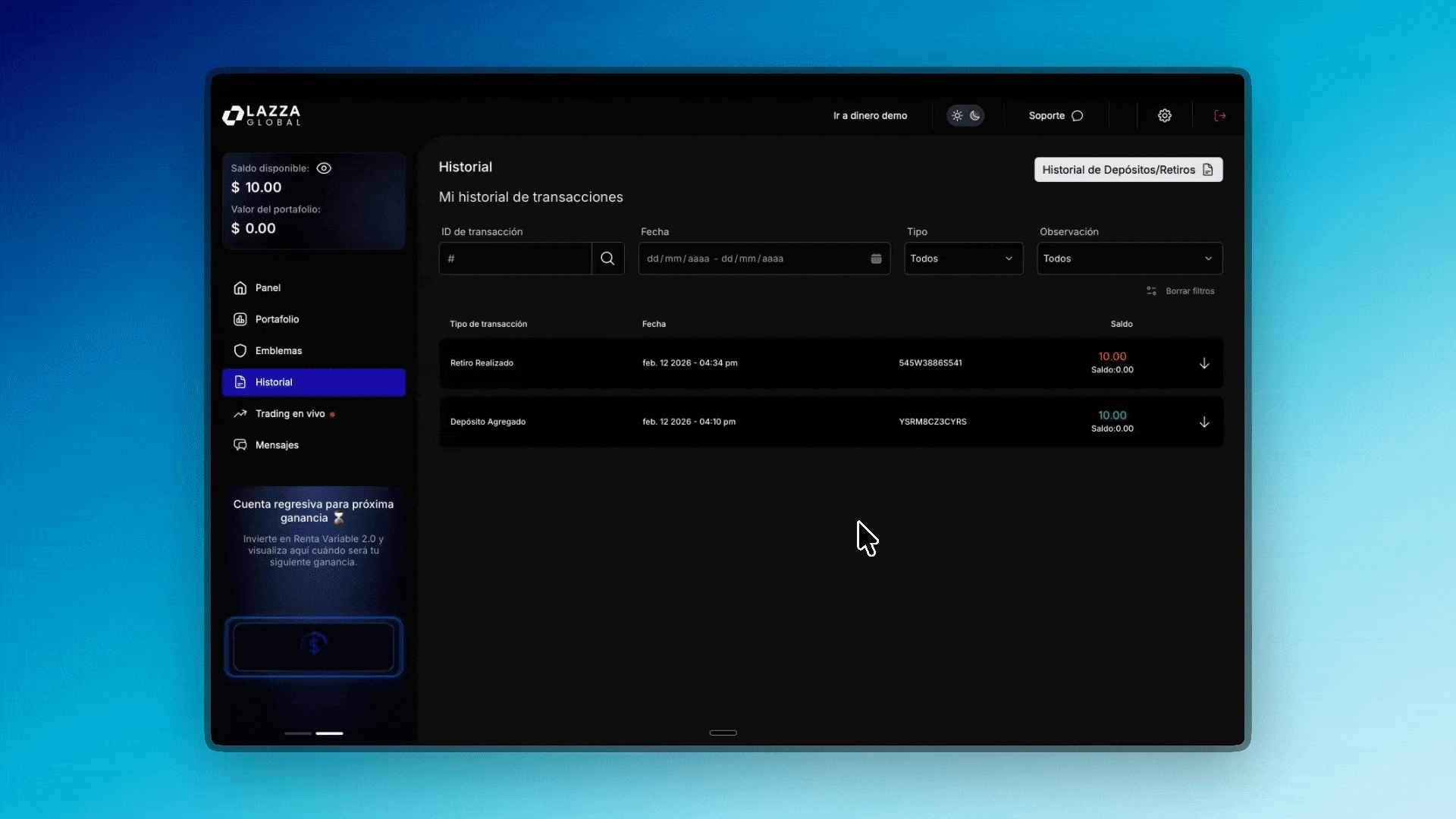The height and width of the screenshot is (819, 1456).
Task: Open calendar picker in Fecha field
Action: [876, 259]
